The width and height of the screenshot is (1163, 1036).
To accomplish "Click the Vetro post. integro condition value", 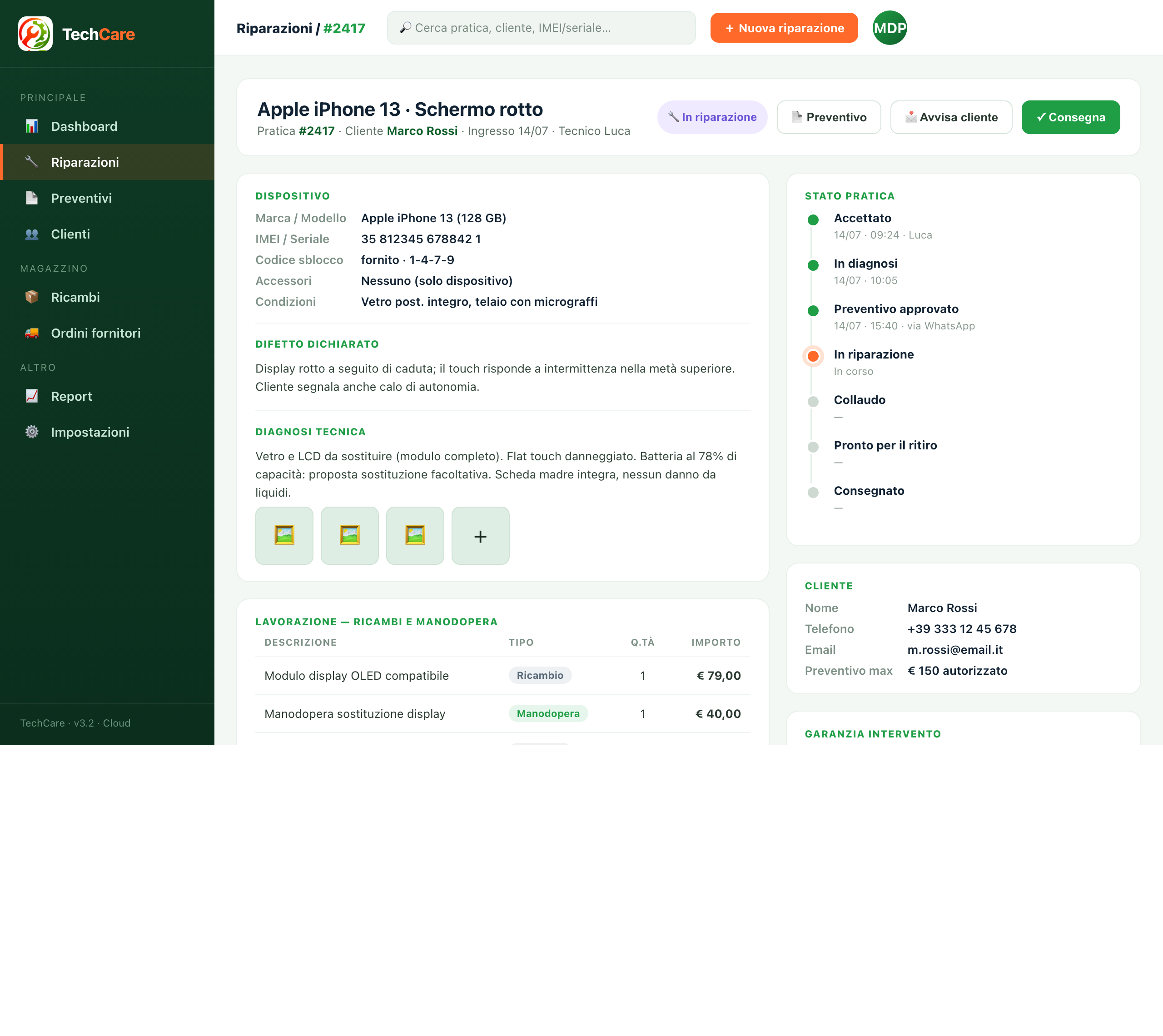I will pos(479,302).
